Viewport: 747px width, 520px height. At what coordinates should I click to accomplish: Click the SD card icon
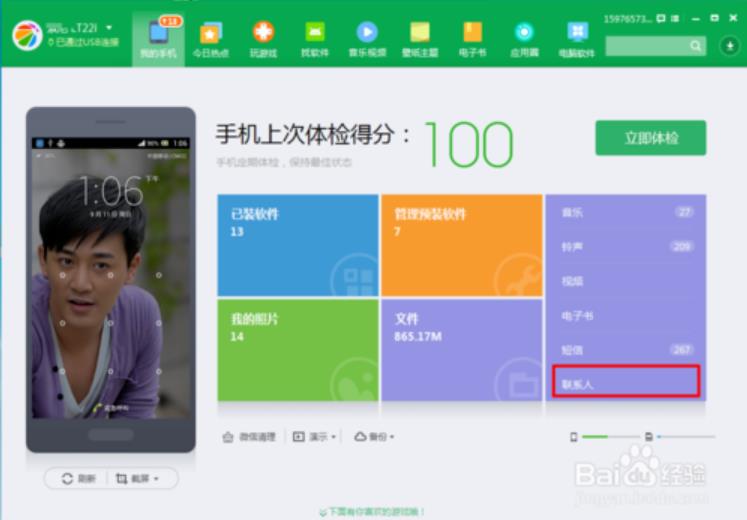648,437
